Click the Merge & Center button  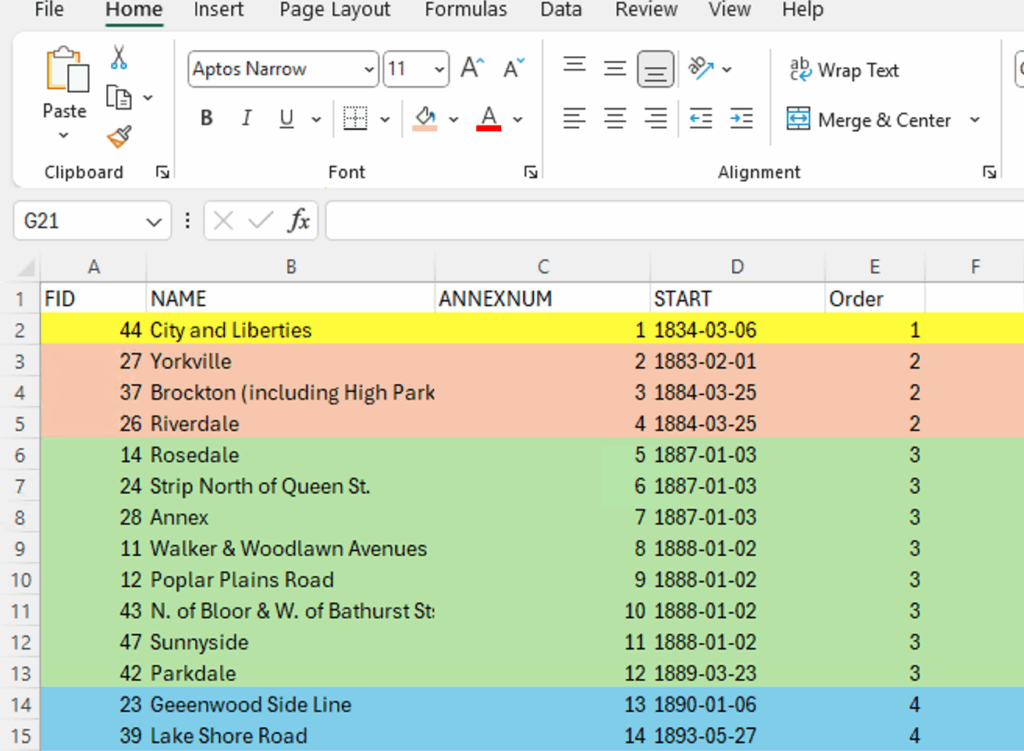click(x=870, y=120)
